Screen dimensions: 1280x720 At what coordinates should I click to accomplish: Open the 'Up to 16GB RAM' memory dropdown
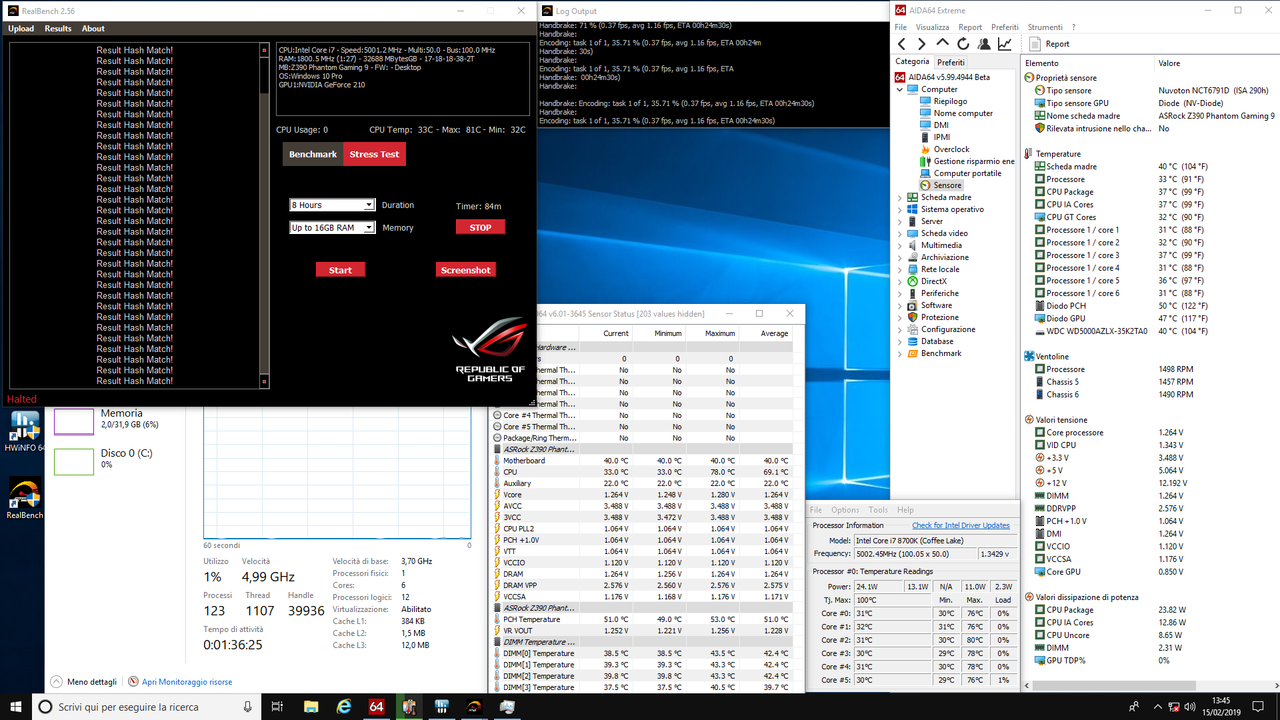tap(332, 227)
